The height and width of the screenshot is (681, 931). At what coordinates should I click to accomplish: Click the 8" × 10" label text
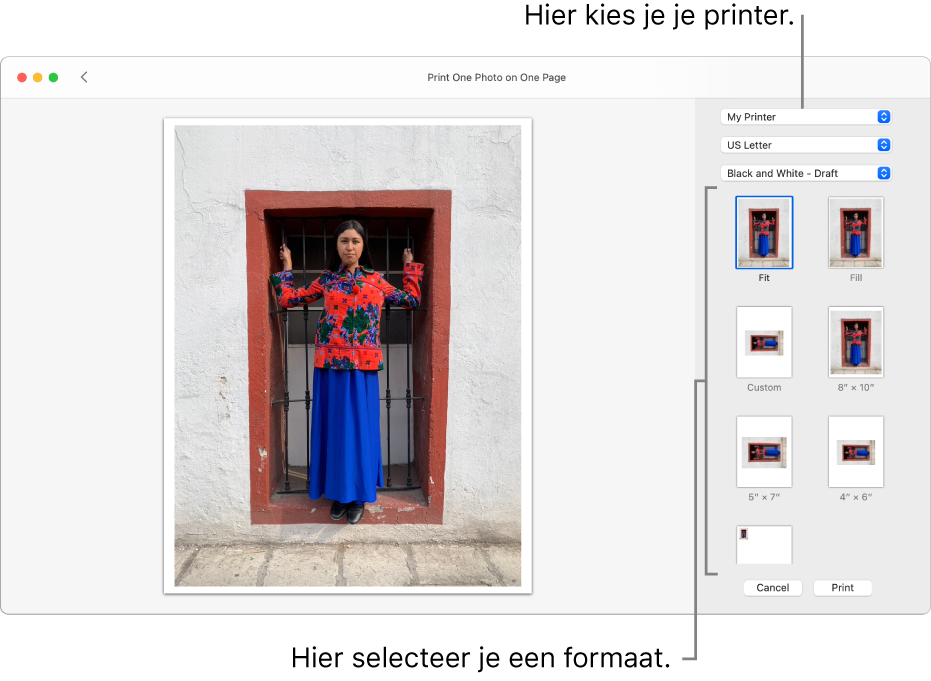tap(856, 388)
